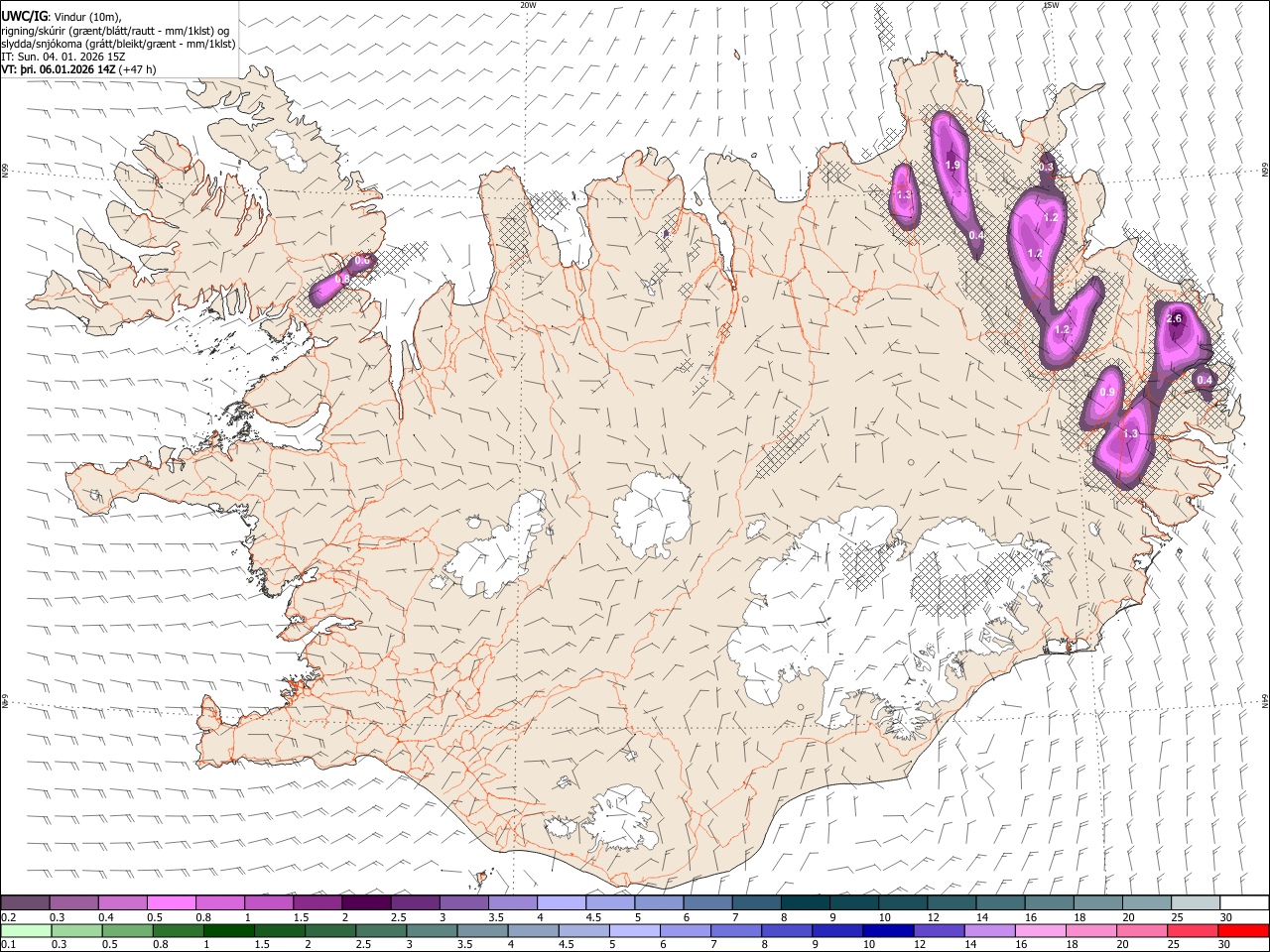1270x952 pixels.
Task: Select dark purple upper swatch between 2 and 2.5
Action: click(367, 903)
